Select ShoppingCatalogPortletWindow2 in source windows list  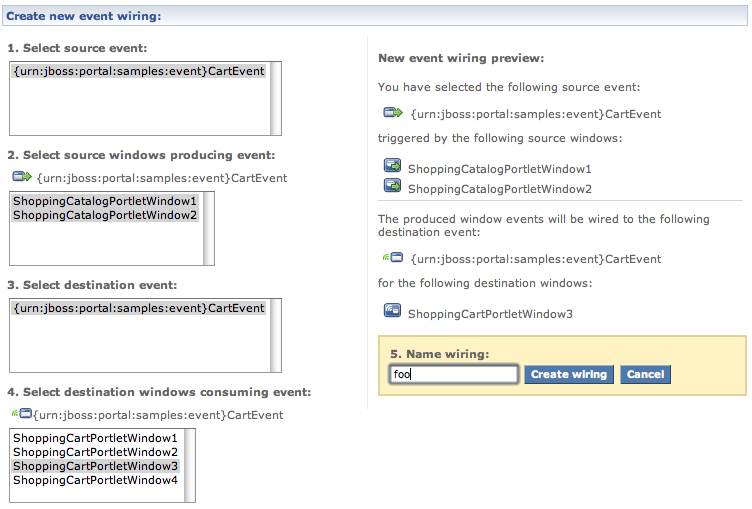105,215
